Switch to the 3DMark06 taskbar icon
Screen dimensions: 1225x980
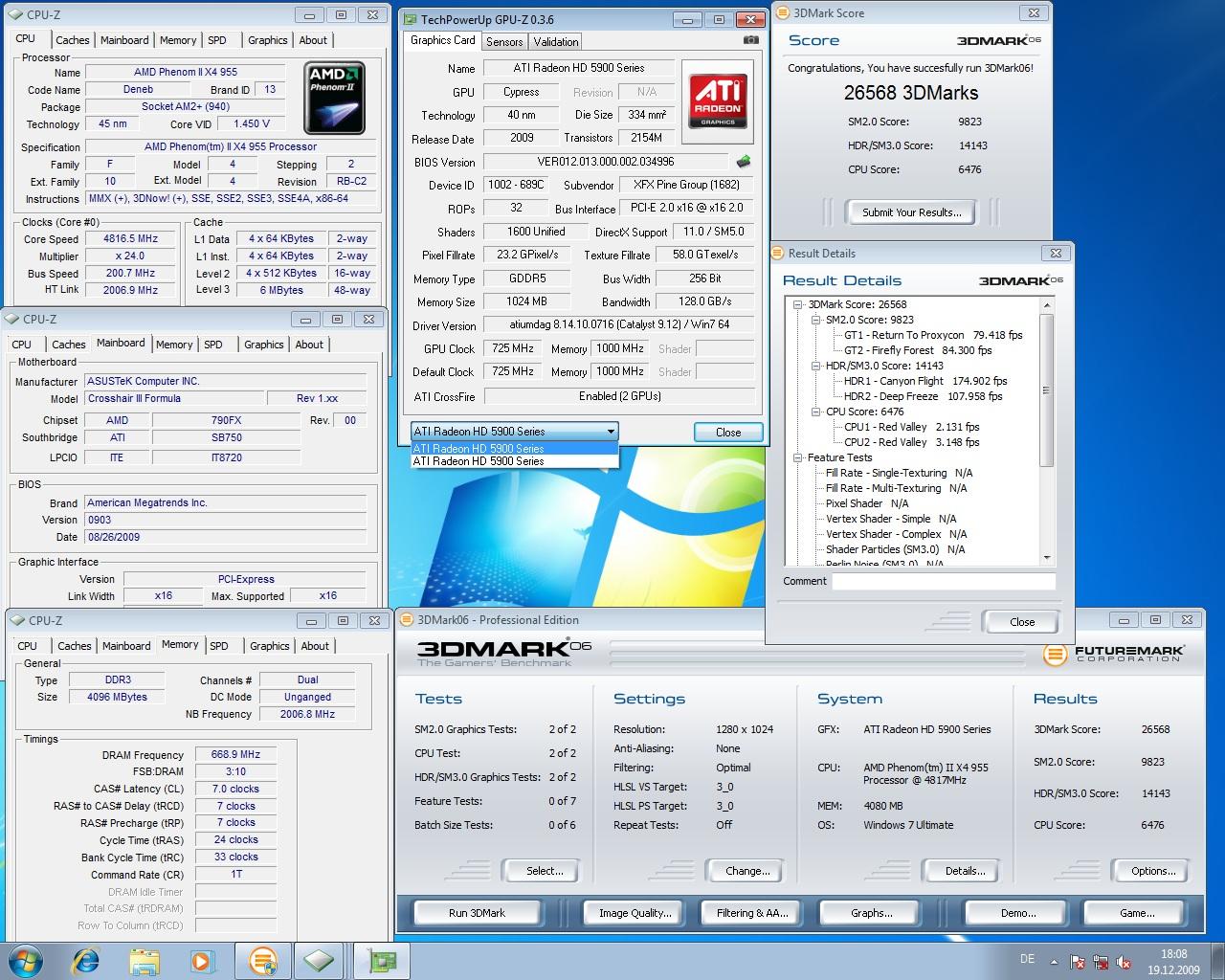[262, 960]
